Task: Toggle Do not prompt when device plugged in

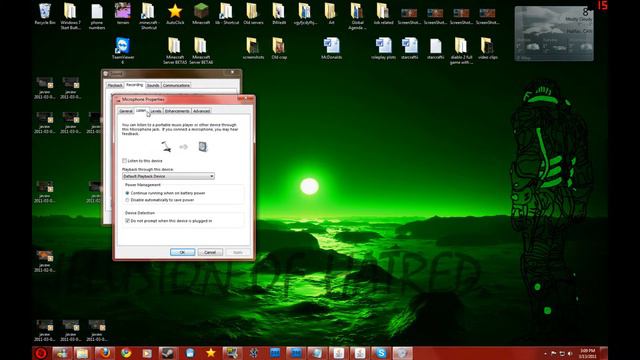Action: (x=127, y=220)
